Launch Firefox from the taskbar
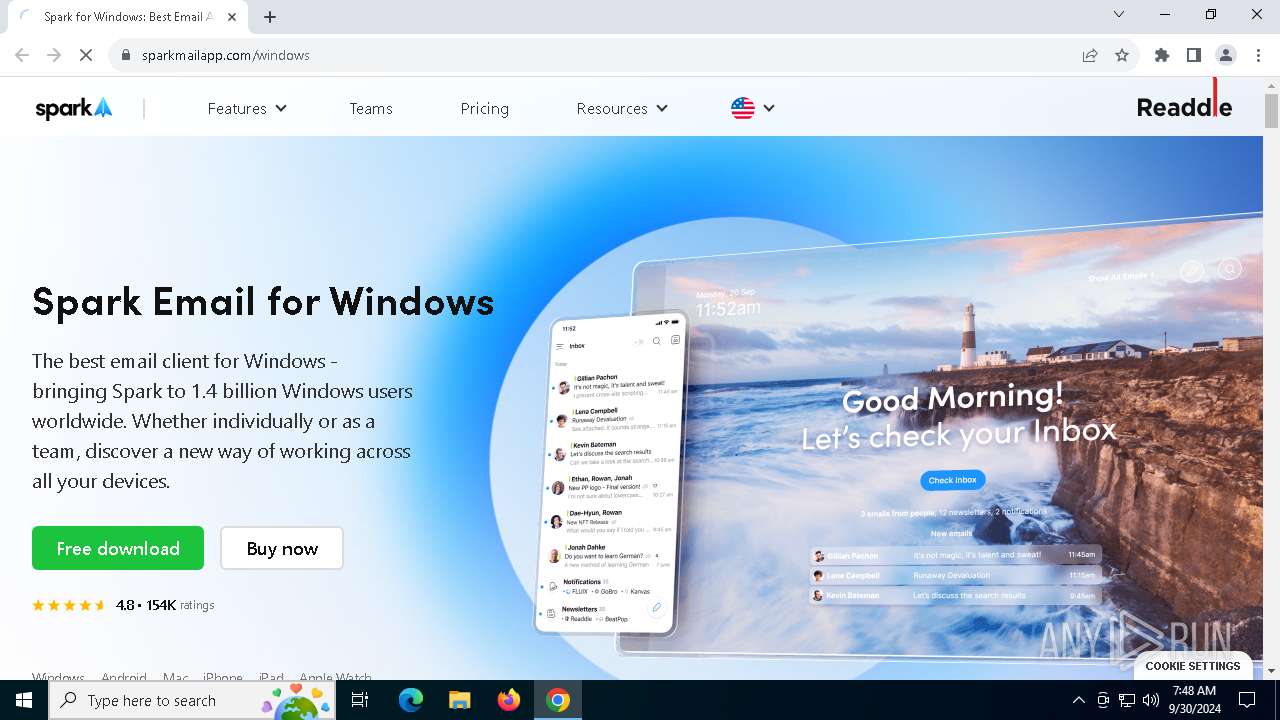 click(x=509, y=700)
